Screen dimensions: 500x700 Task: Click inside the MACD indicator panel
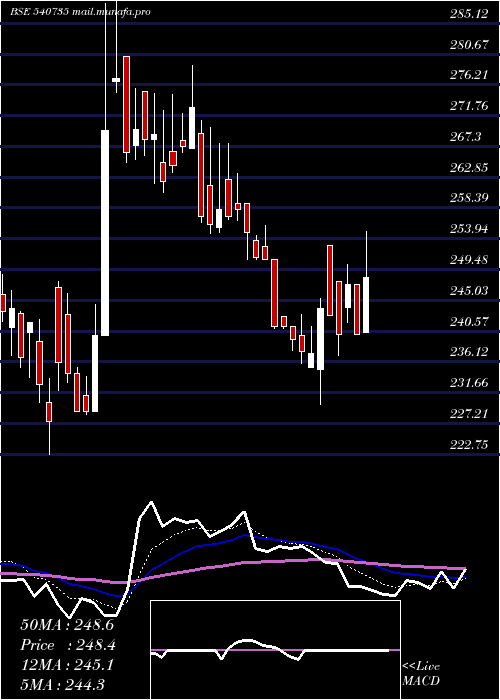click(275, 650)
